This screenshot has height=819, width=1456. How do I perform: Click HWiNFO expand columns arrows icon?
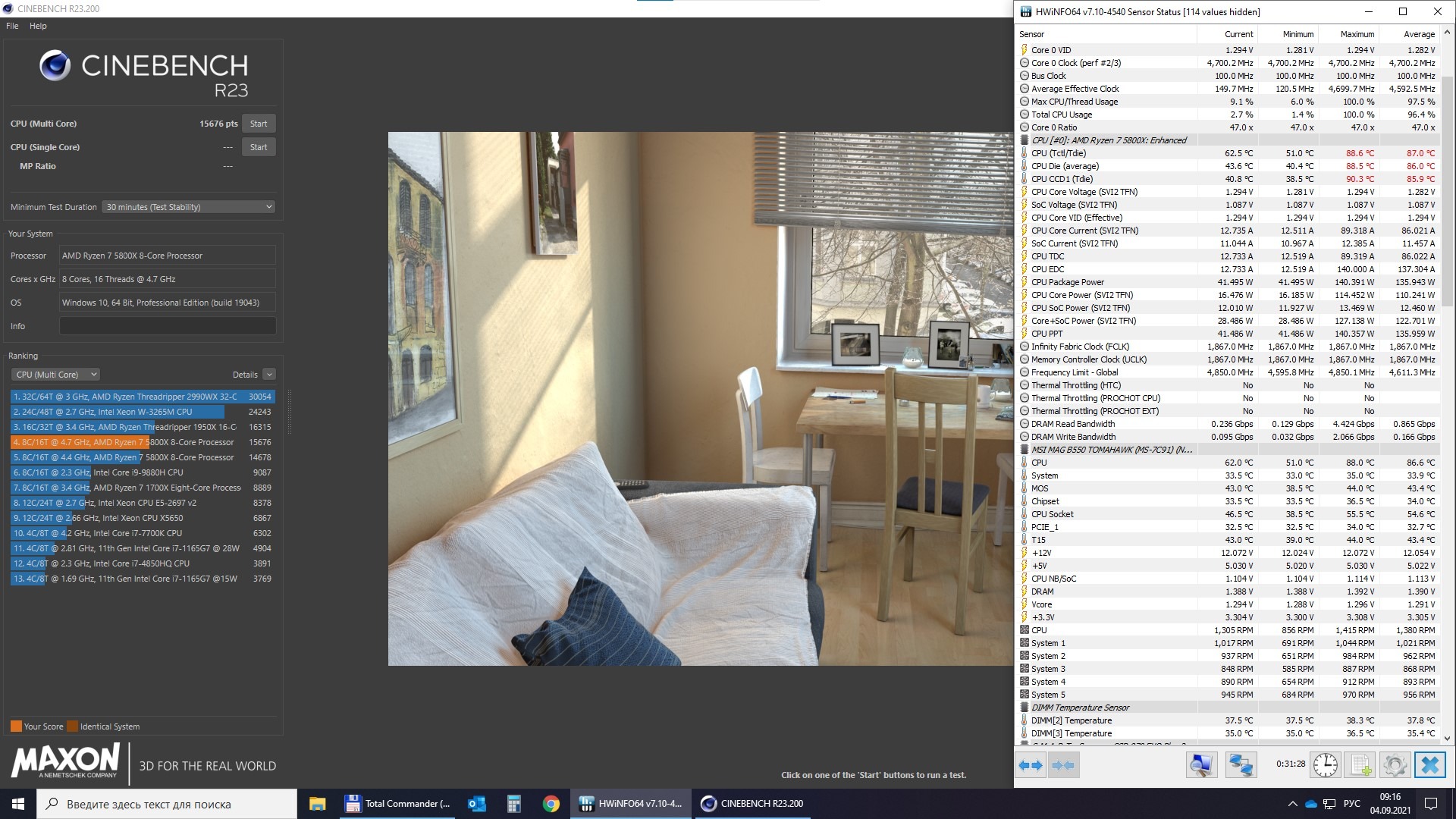tap(1031, 765)
